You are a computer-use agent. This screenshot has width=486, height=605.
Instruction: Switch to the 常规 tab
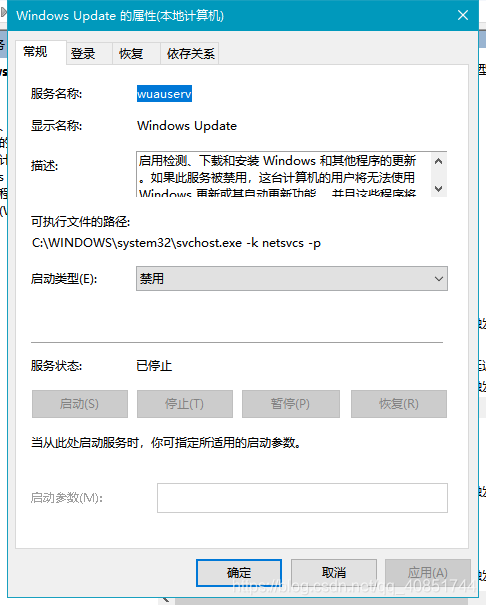point(40,52)
